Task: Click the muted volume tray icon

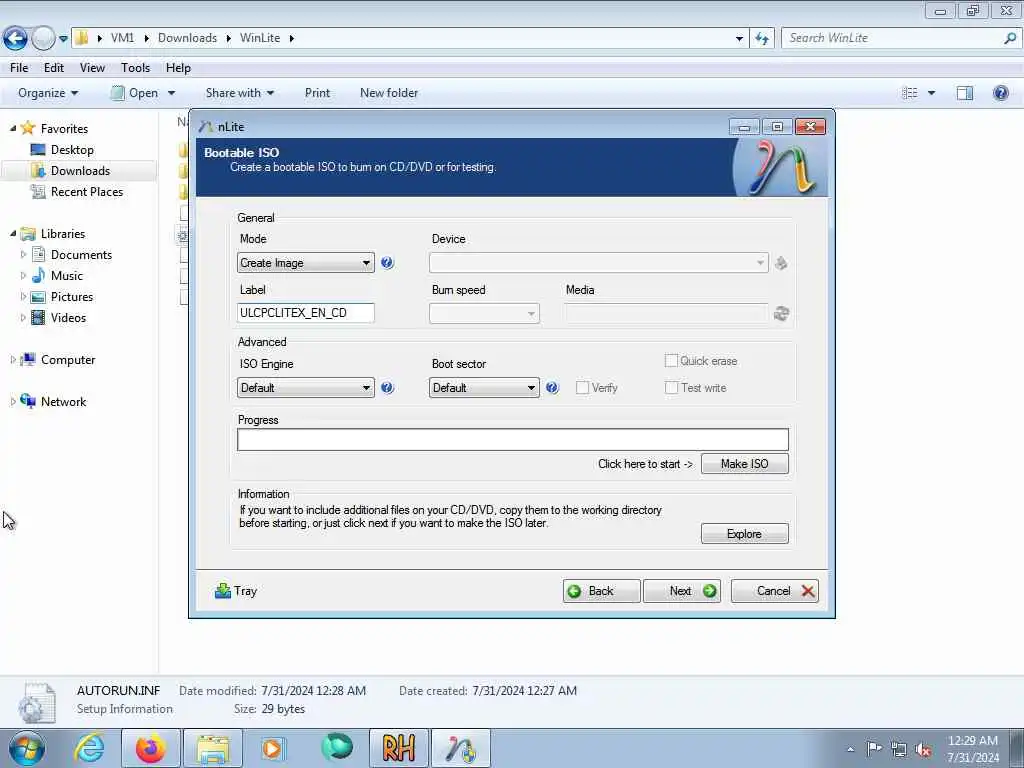Action: click(923, 749)
